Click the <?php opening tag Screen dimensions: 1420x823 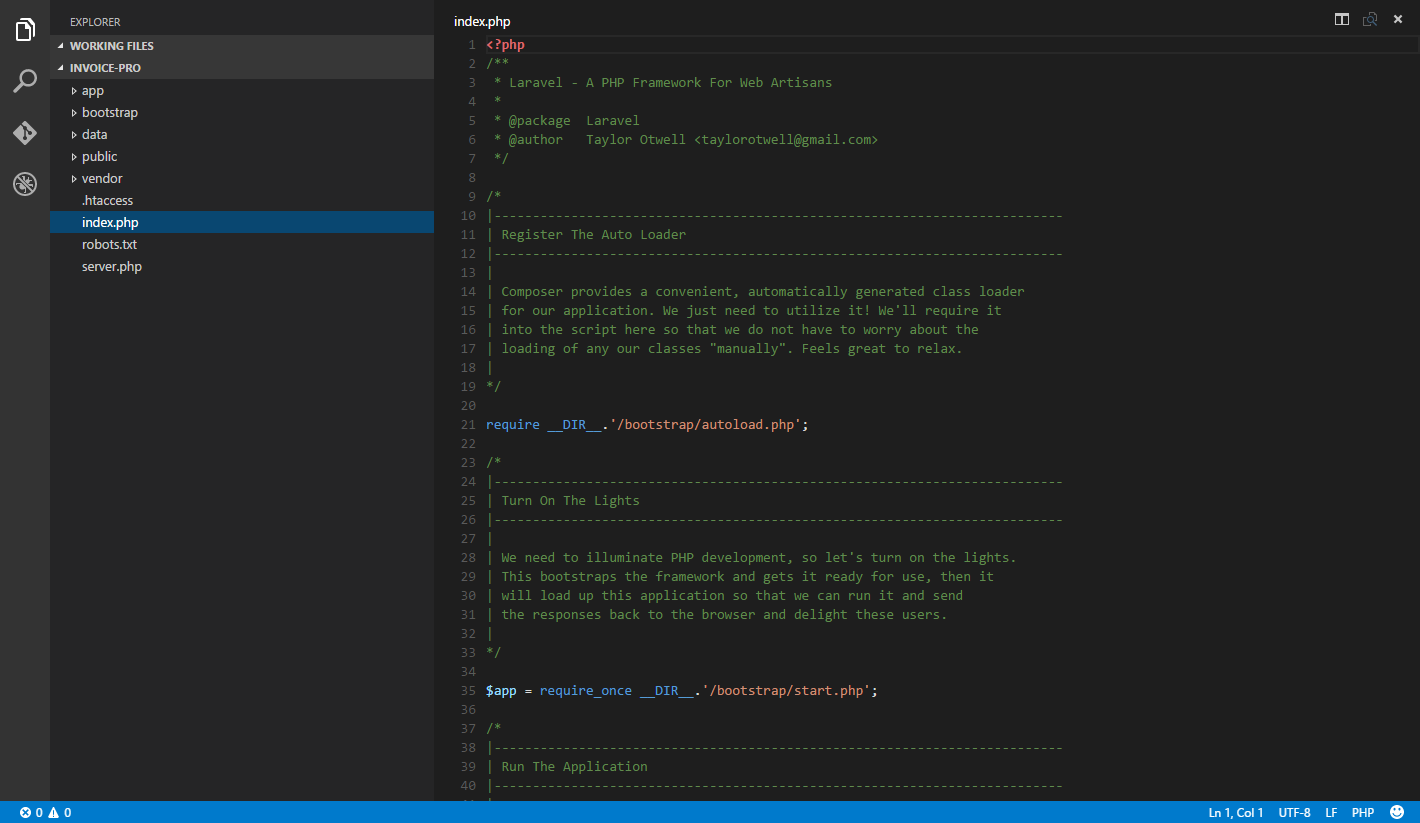click(x=505, y=45)
